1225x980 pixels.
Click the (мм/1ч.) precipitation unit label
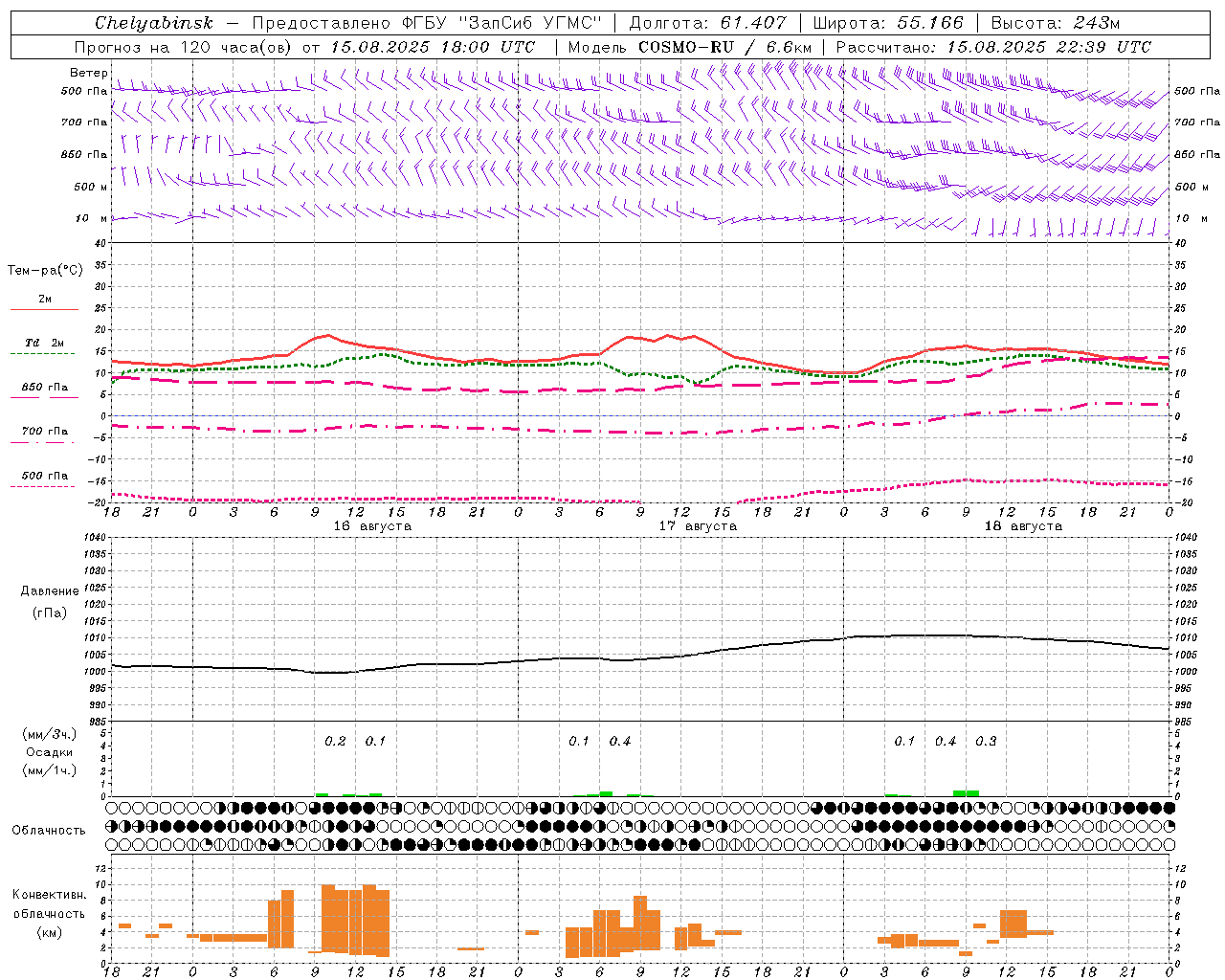pos(49,770)
